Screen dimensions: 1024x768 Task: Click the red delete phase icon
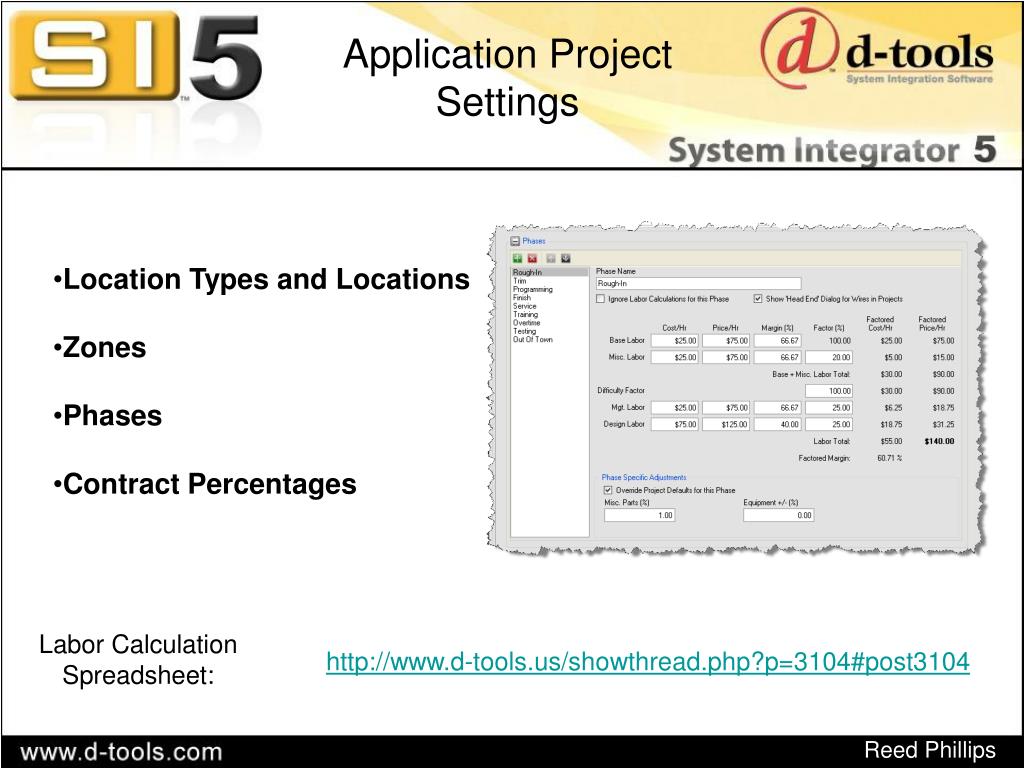(532, 259)
